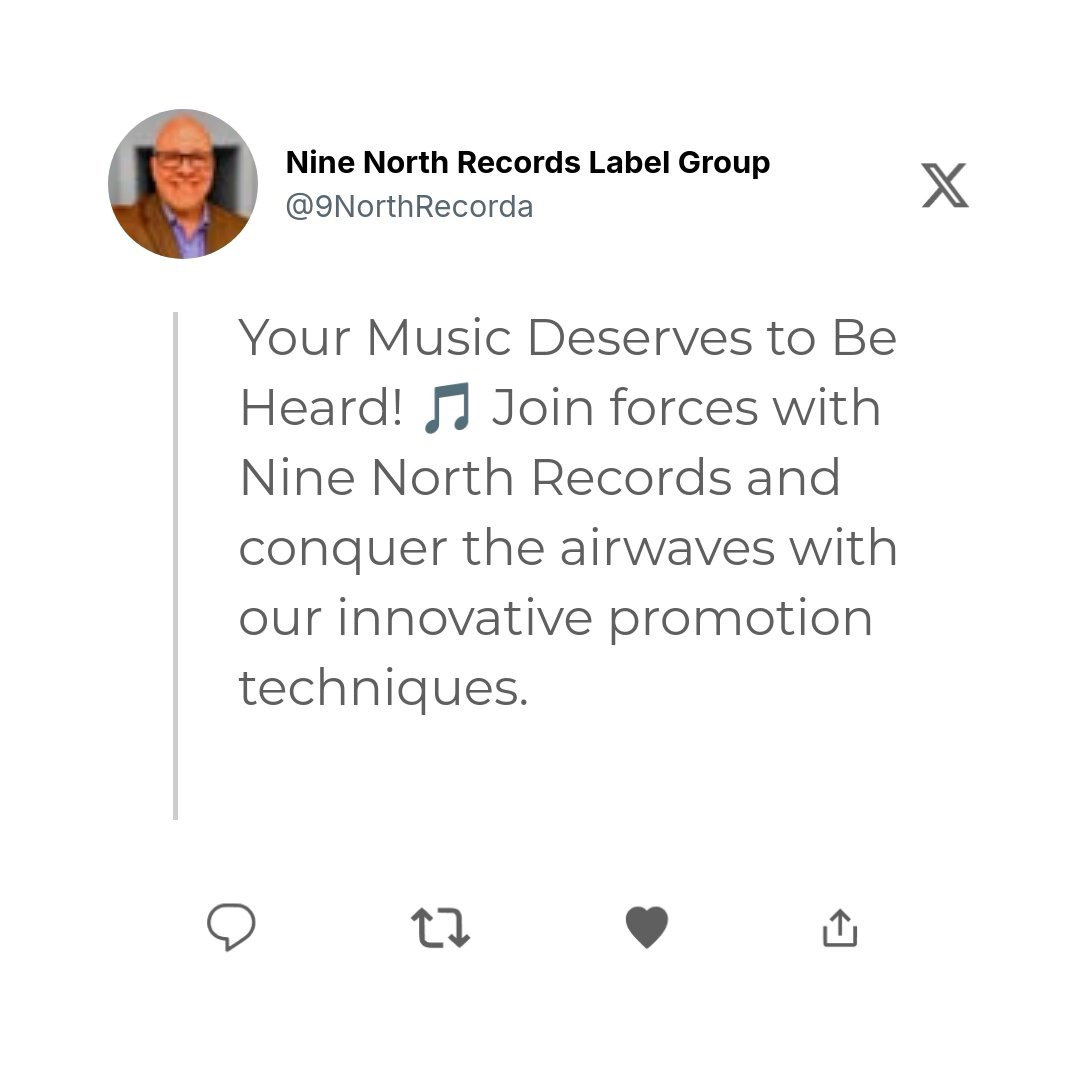
Task: Select the line 'Your Music Deserves to Be'
Action: coord(568,338)
